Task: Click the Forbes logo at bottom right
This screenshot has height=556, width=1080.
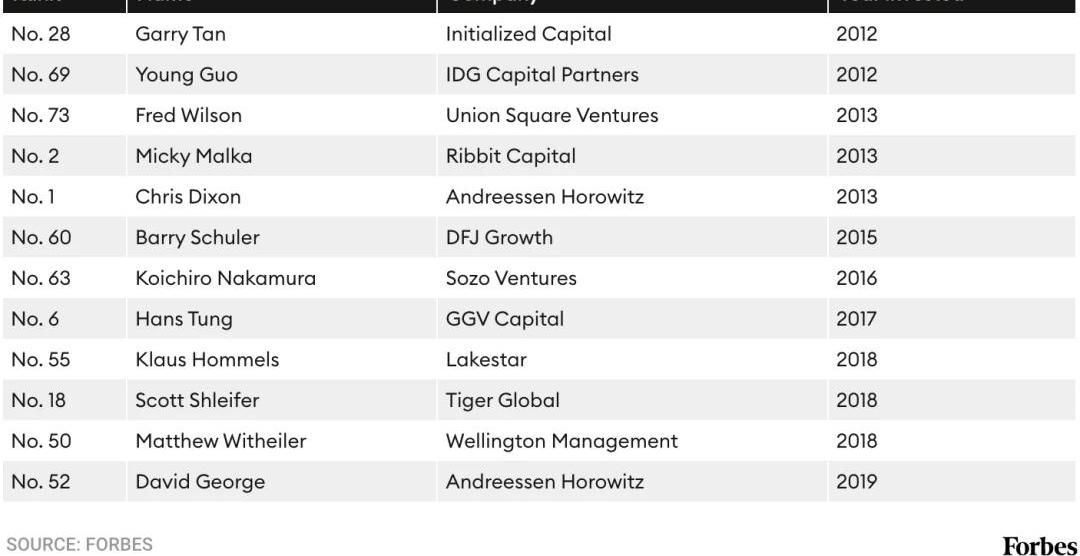Action: click(x=1040, y=546)
